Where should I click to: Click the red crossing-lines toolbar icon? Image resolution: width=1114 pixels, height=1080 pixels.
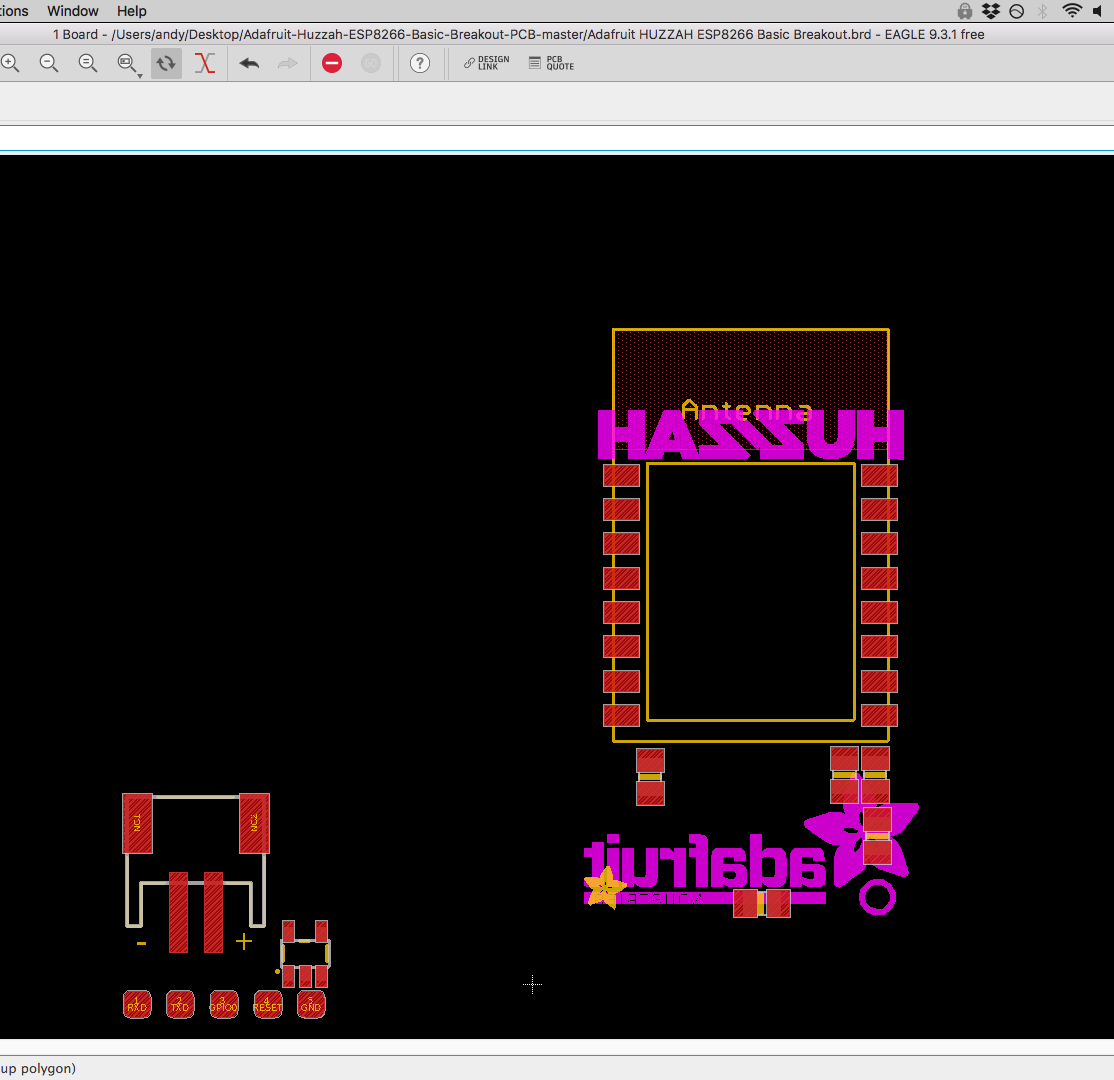click(x=205, y=63)
